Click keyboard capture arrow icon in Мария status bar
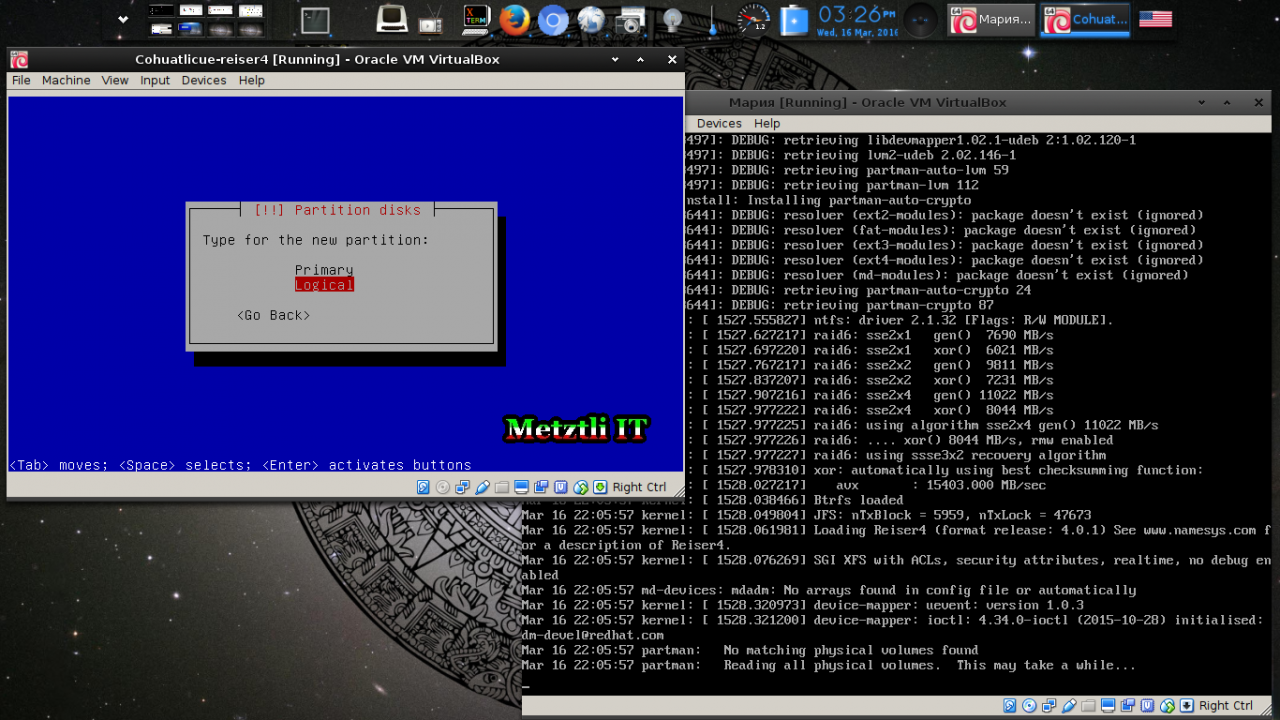Viewport: 1280px width, 720px height. [x=1187, y=706]
